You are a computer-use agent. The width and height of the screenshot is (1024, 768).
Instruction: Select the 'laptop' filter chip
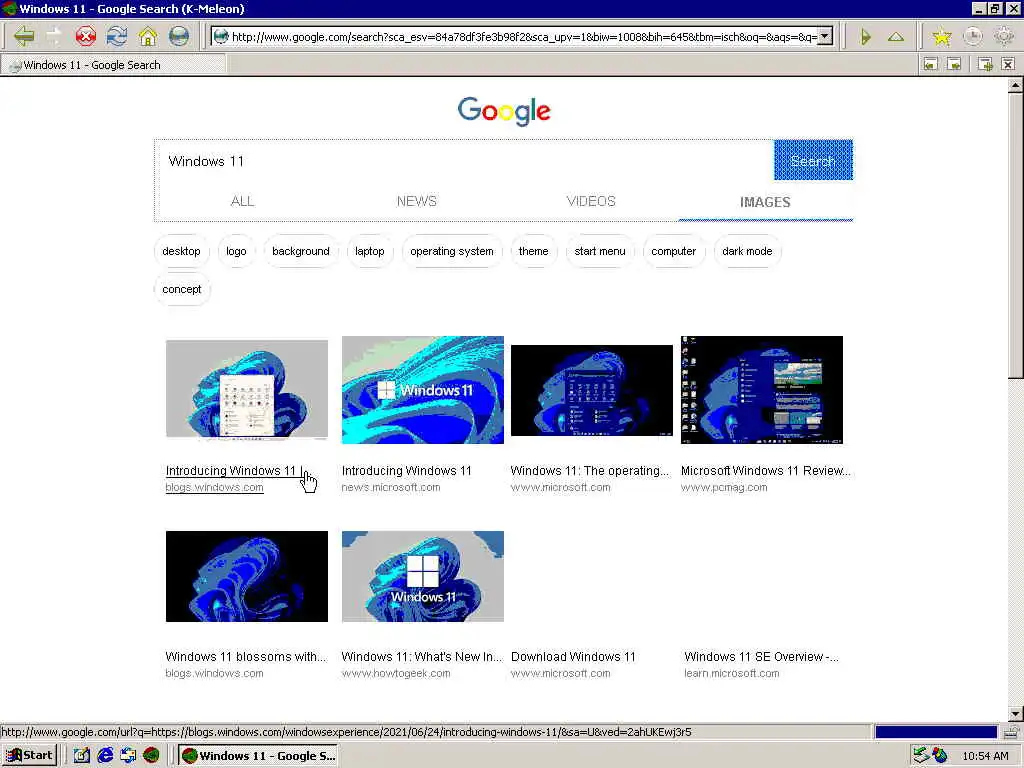click(x=370, y=251)
